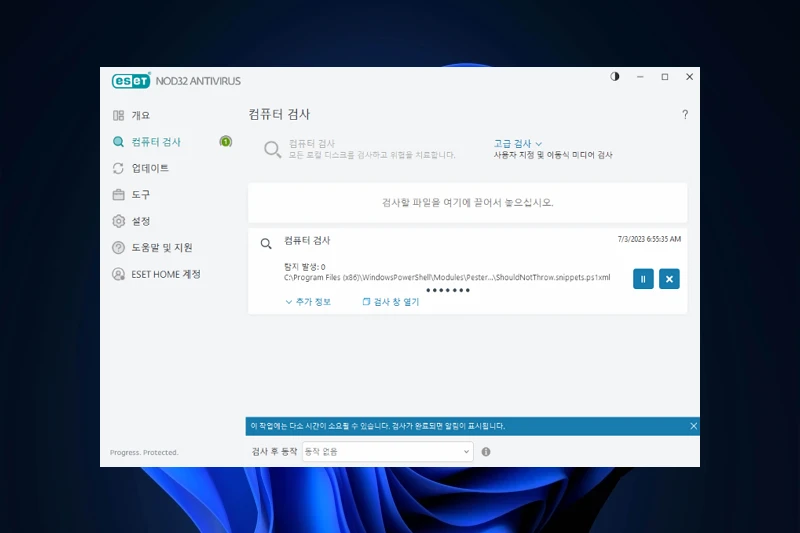The height and width of the screenshot is (533, 800).
Task: Cancel the running scan with X button
Action: click(669, 279)
